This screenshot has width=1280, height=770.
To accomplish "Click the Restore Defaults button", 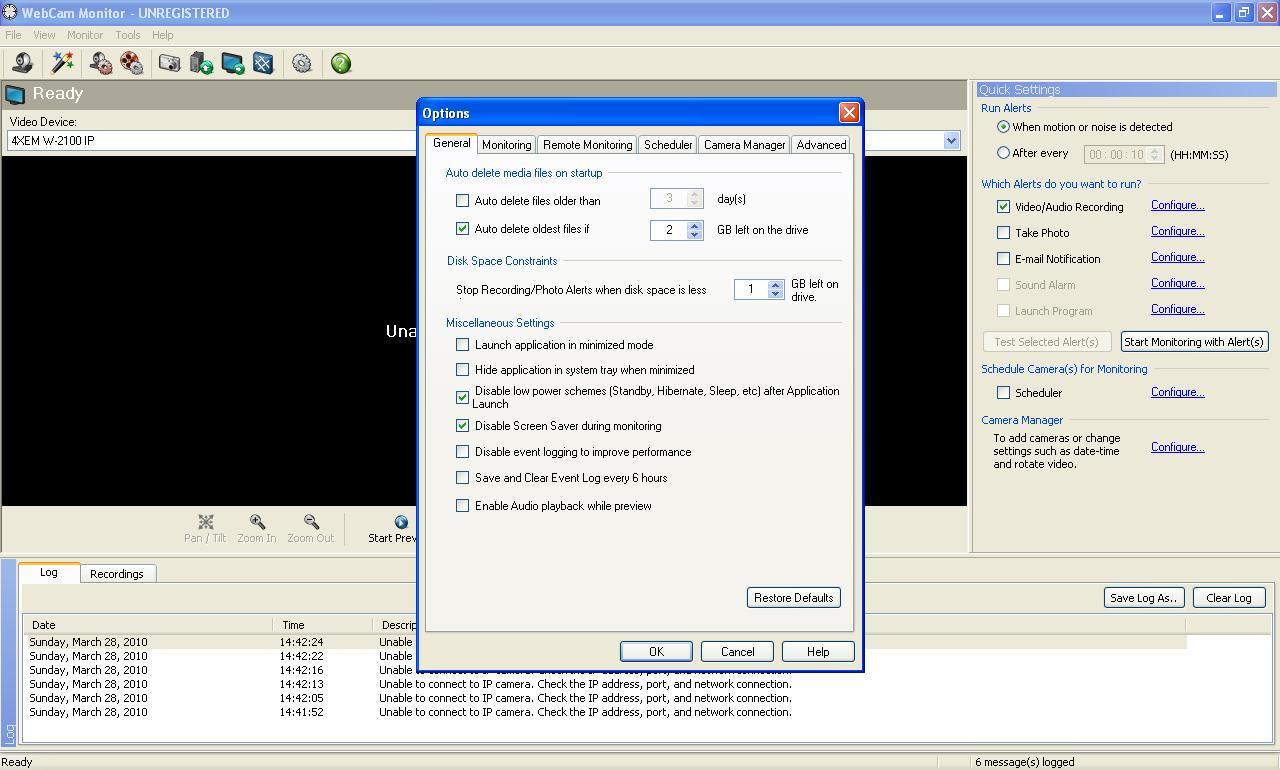I will pyautogui.click(x=793, y=597).
